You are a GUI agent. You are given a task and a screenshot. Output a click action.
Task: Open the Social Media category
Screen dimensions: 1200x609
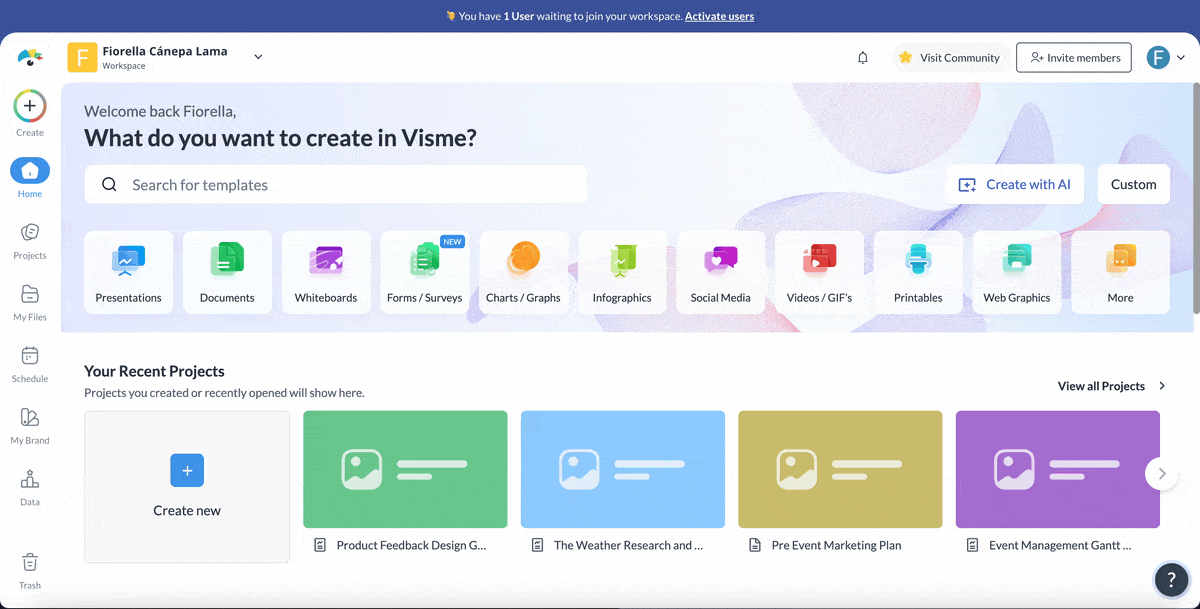coord(721,271)
